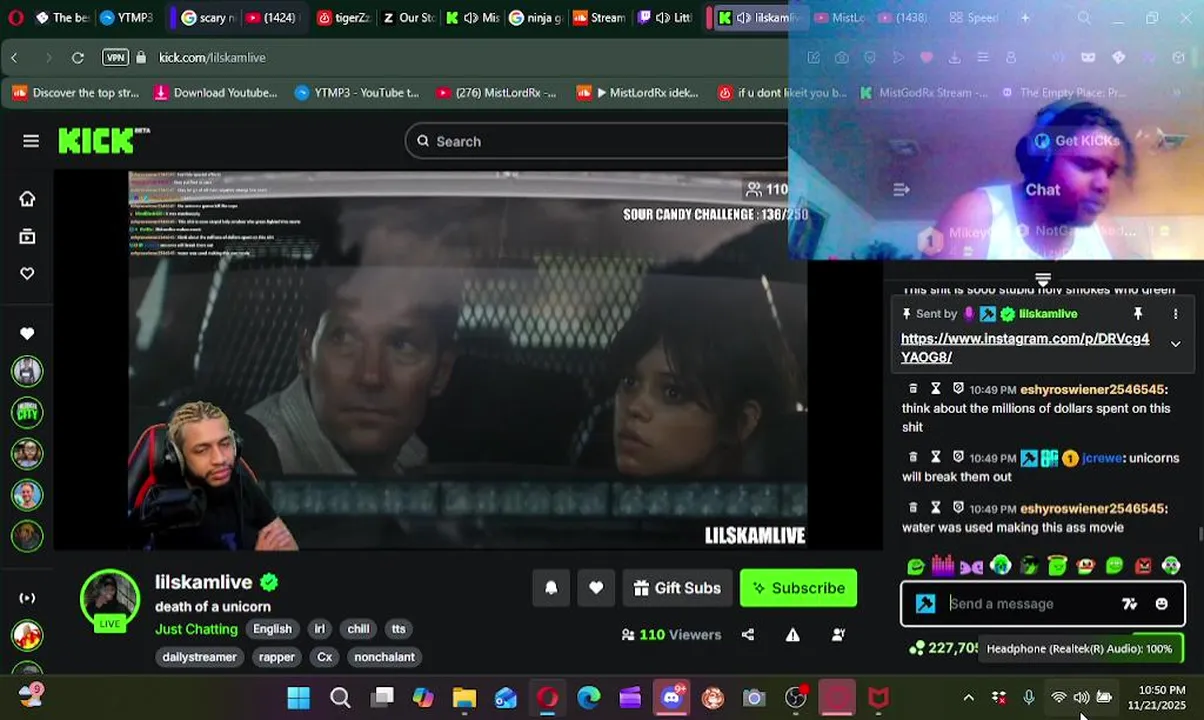Switch to the YTMP3 browser tab
This screenshot has height=720, width=1204.
pyautogui.click(x=127, y=18)
